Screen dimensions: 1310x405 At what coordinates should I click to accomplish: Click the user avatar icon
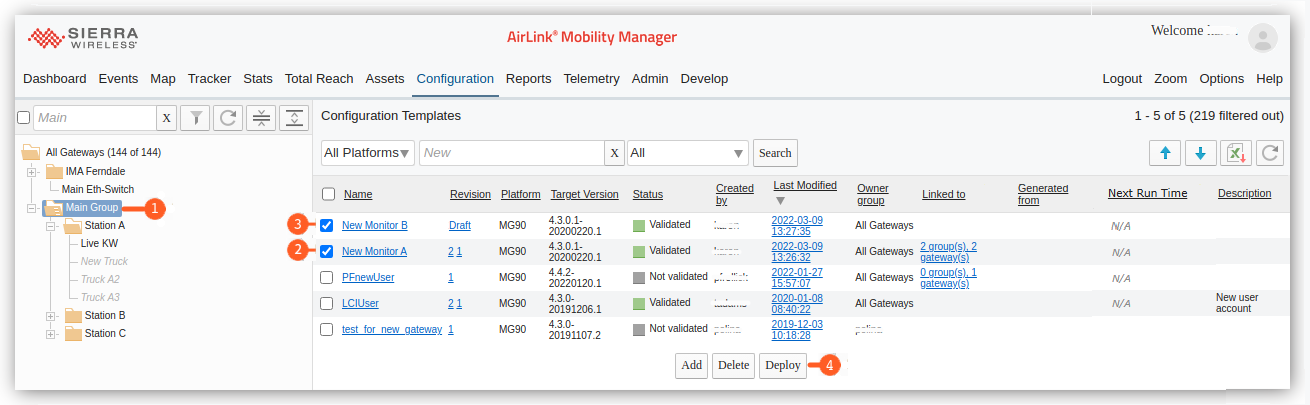[1263, 38]
